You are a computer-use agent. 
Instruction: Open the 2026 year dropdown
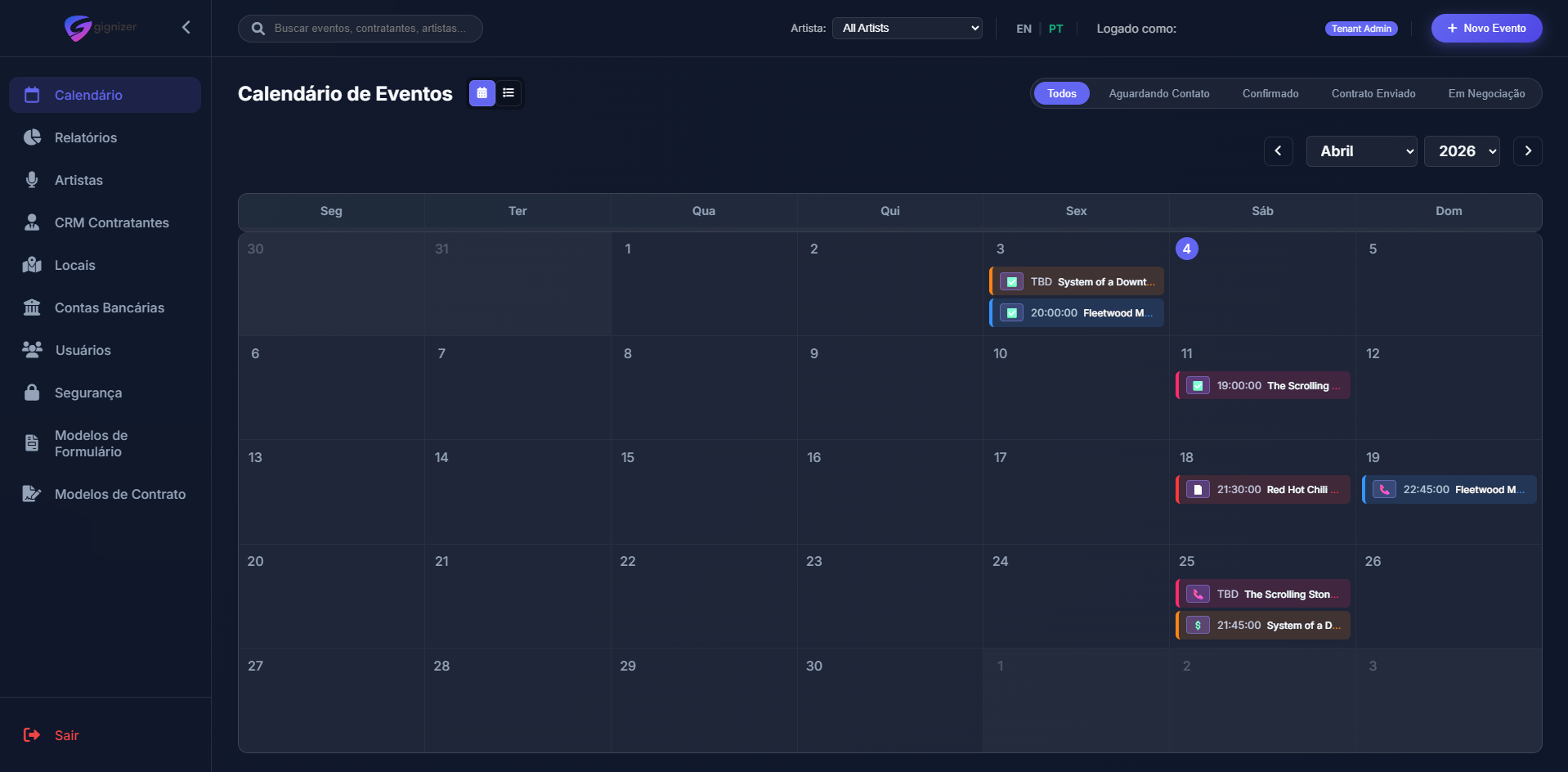pyautogui.click(x=1462, y=151)
